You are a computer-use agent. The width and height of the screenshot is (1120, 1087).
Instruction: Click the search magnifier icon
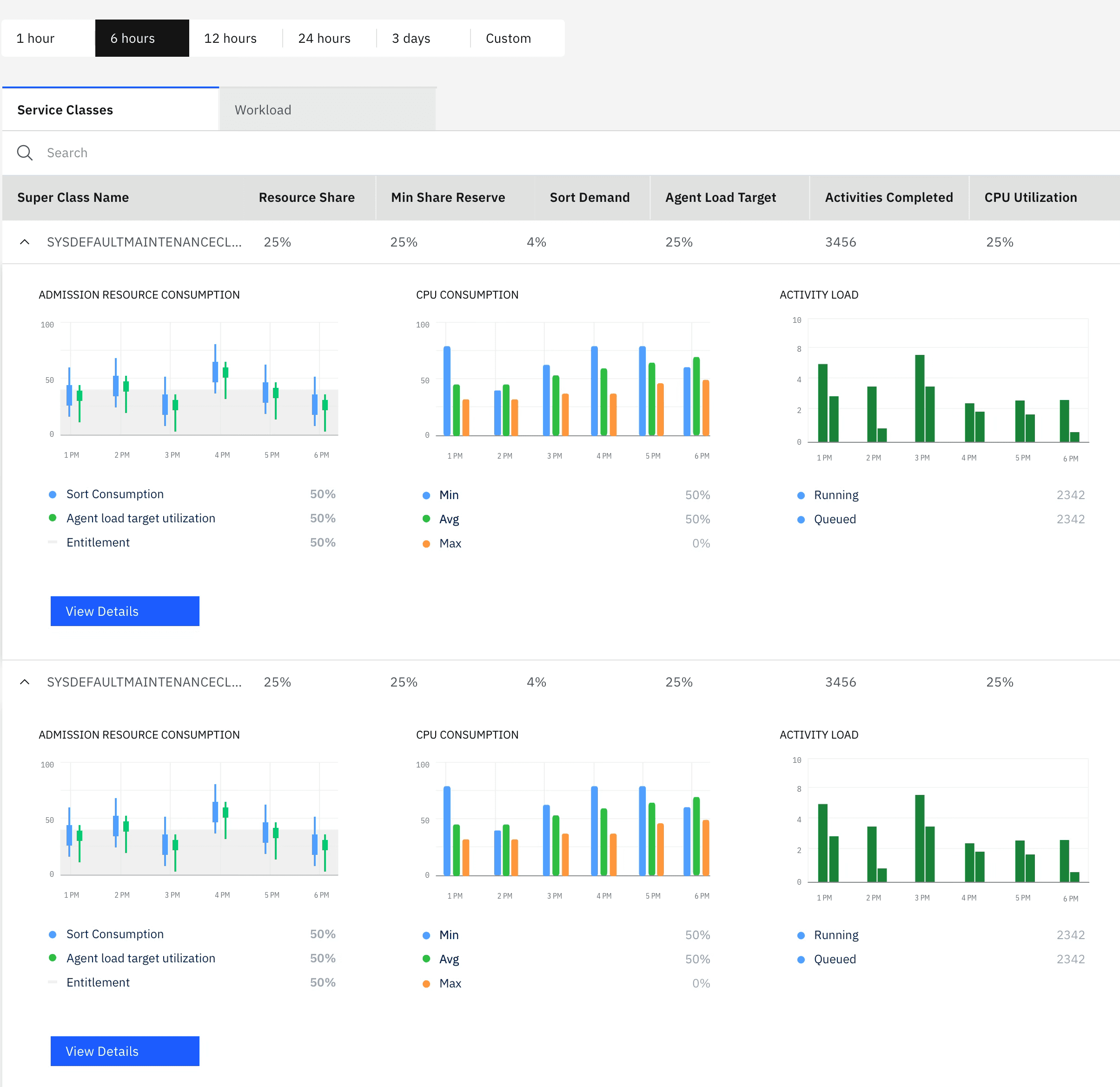(x=25, y=153)
